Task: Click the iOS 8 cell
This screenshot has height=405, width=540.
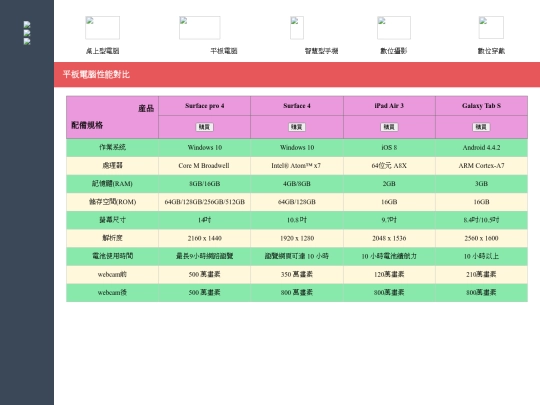Action: tap(389, 147)
